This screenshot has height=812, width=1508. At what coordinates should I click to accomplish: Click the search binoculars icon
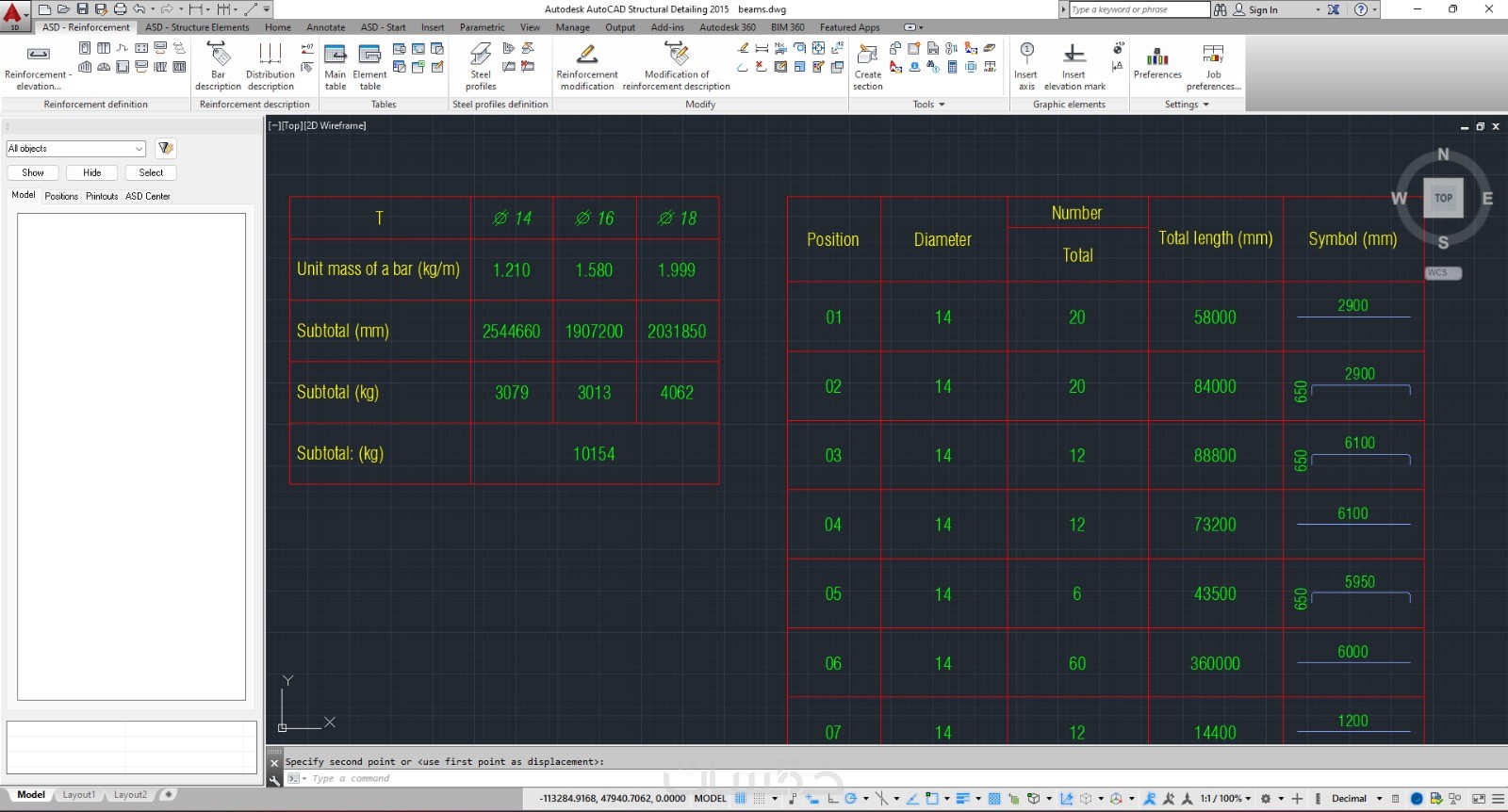1221,9
